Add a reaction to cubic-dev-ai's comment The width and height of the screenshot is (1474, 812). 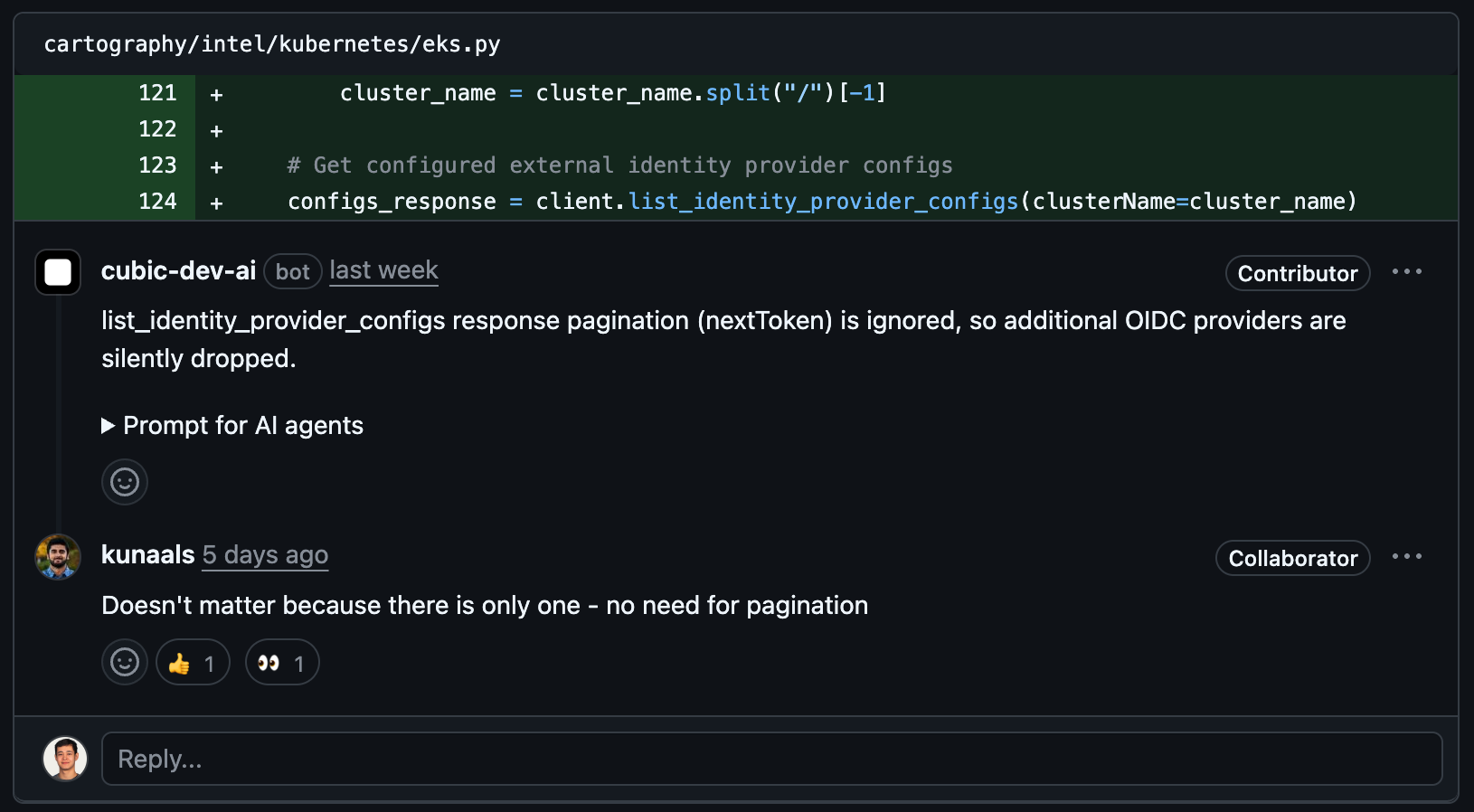[x=125, y=482]
